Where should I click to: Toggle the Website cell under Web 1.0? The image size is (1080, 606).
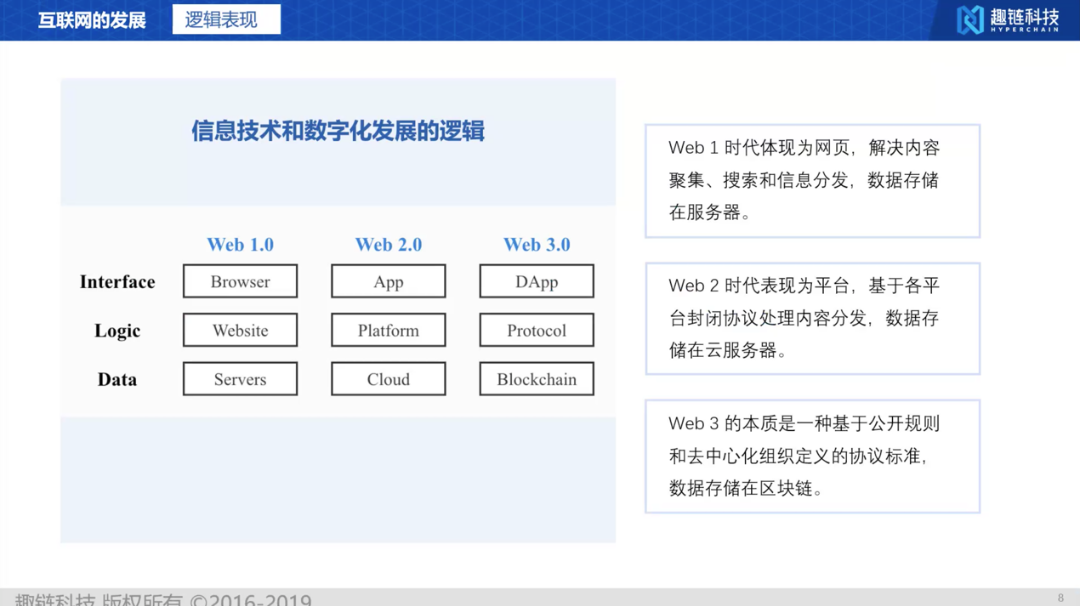click(x=240, y=330)
